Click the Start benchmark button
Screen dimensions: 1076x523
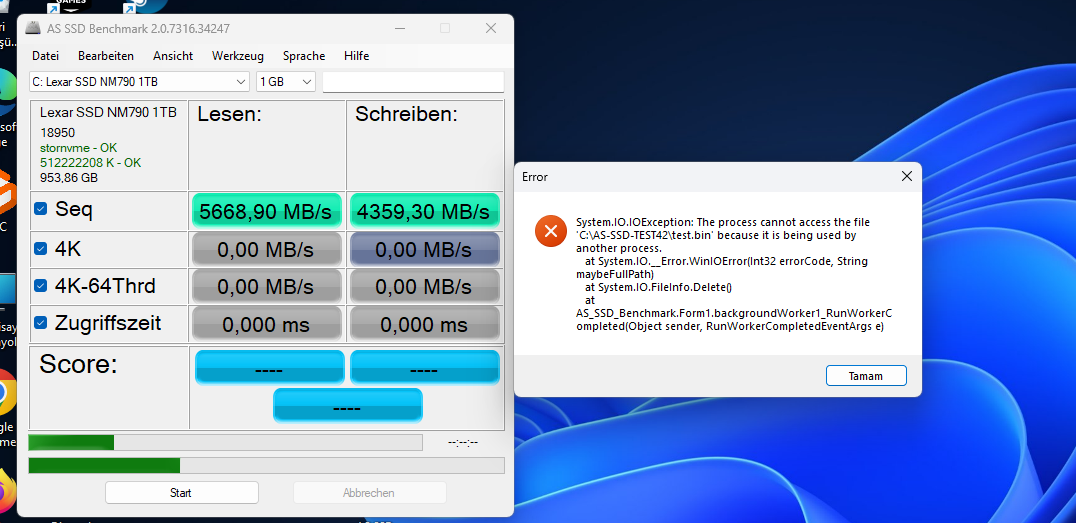coord(181,493)
